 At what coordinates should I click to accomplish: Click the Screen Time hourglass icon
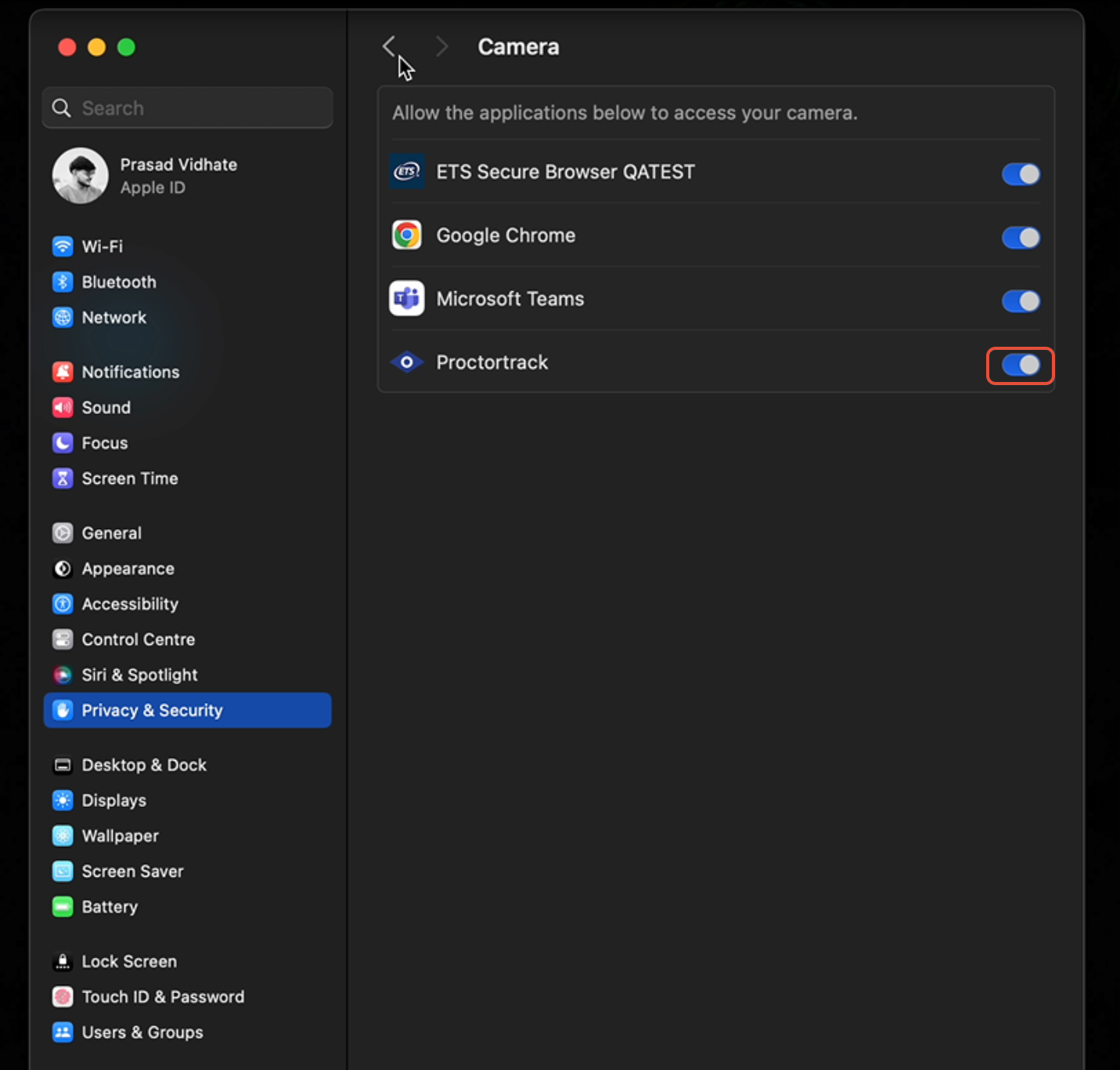tap(63, 478)
